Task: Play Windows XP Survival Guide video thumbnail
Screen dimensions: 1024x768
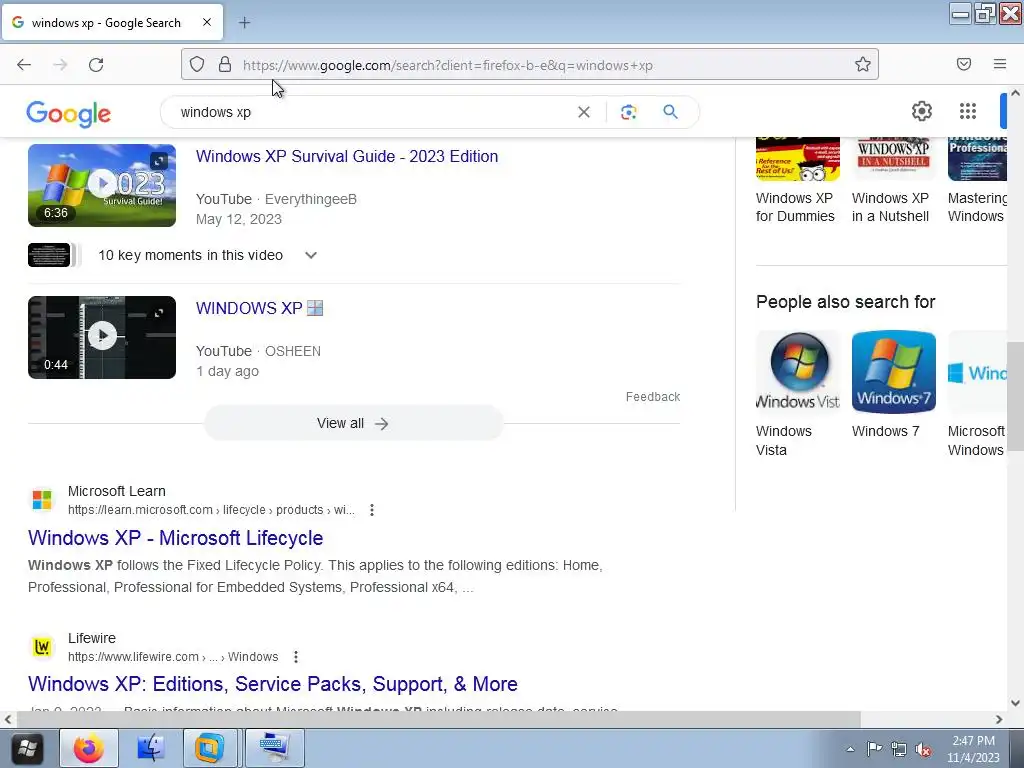Action: pyautogui.click(x=102, y=185)
